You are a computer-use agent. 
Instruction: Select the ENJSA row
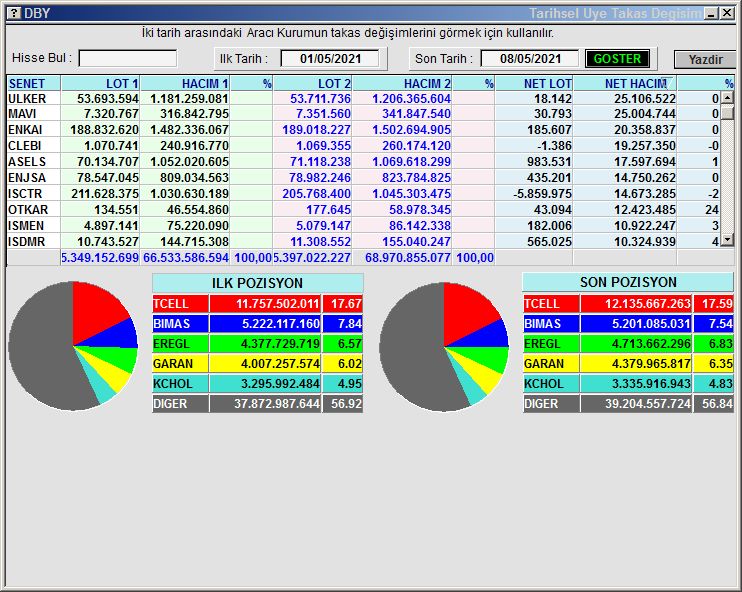pos(363,178)
